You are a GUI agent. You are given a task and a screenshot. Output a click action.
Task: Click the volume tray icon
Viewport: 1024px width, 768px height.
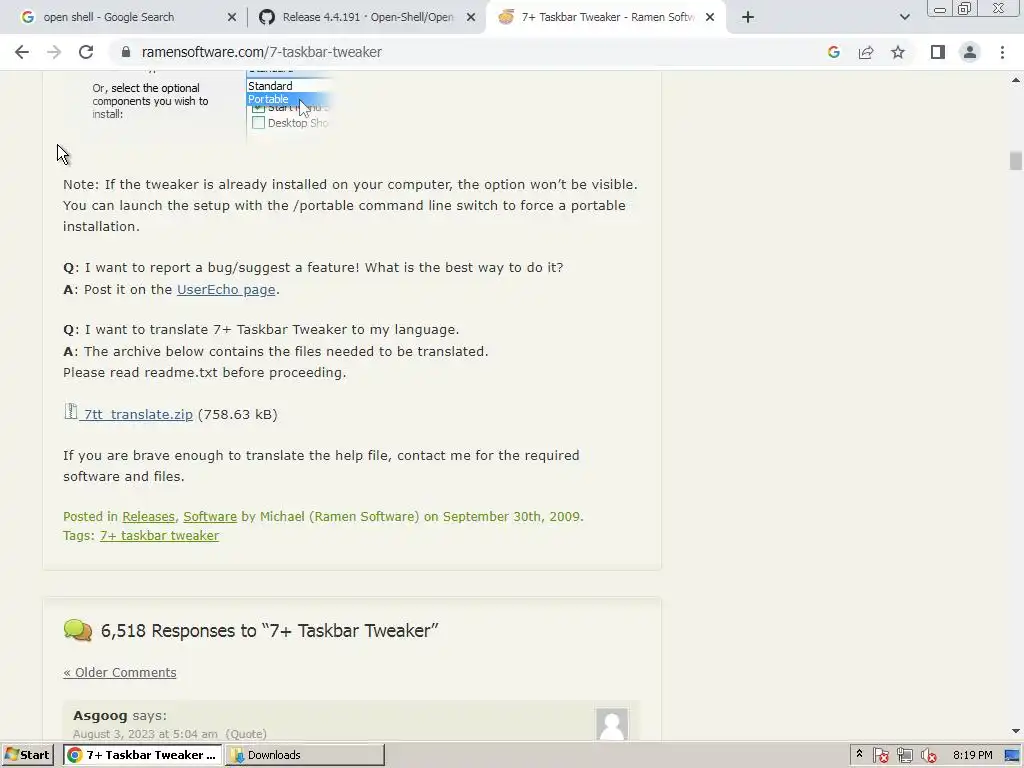[928, 755]
